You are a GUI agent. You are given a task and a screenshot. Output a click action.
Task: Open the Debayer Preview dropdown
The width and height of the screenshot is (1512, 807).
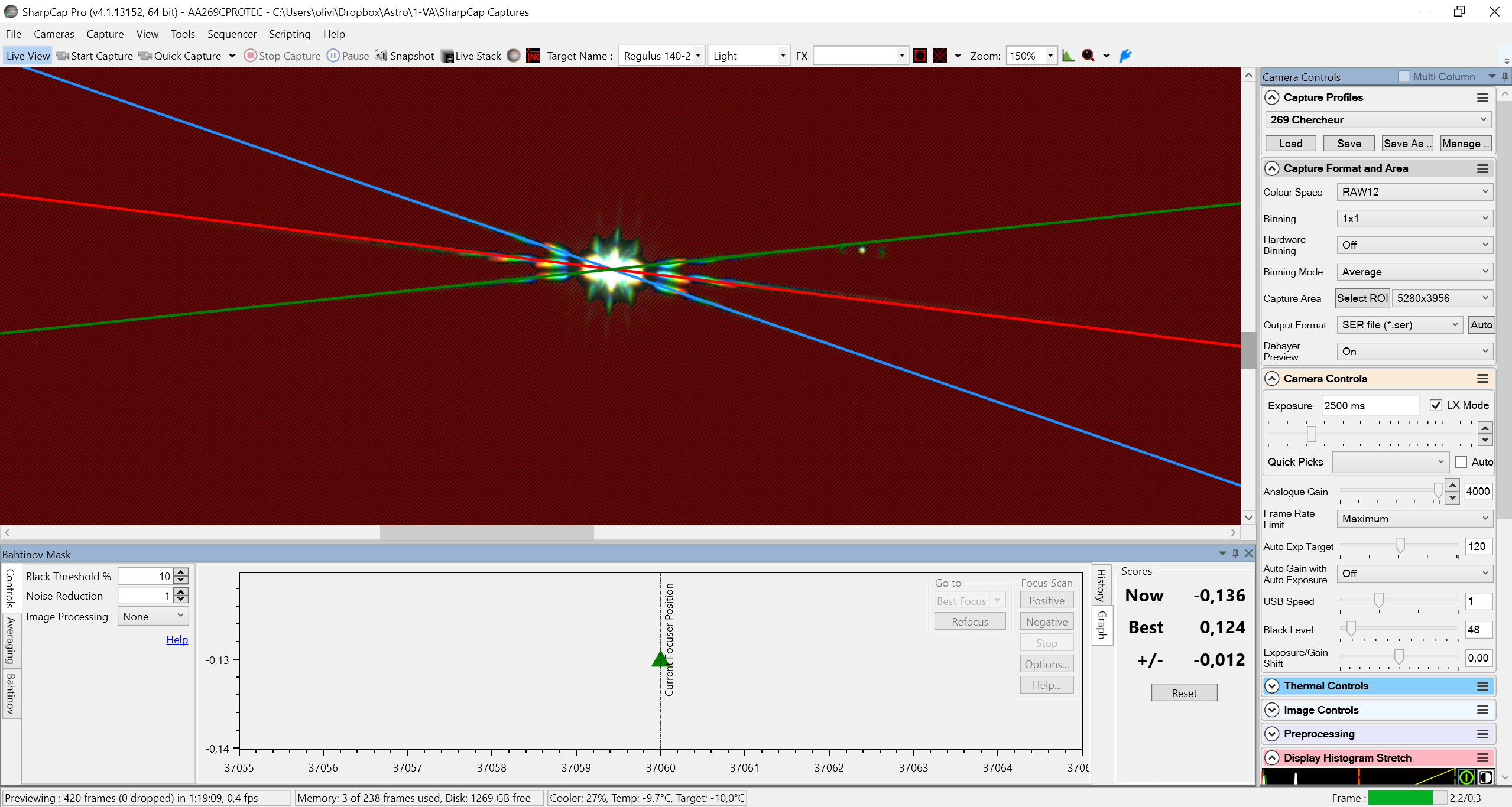[1414, 352]
